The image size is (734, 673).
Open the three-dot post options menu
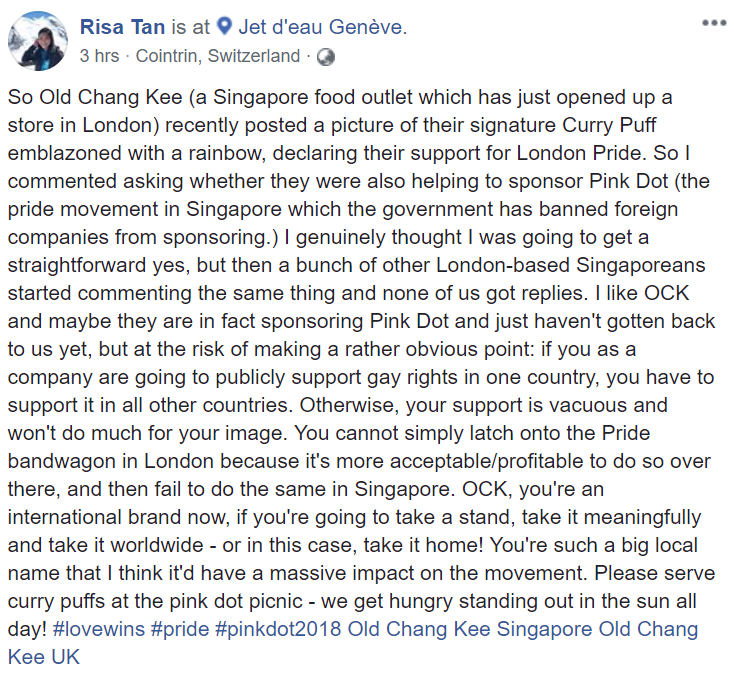click(x=713, y=22)
